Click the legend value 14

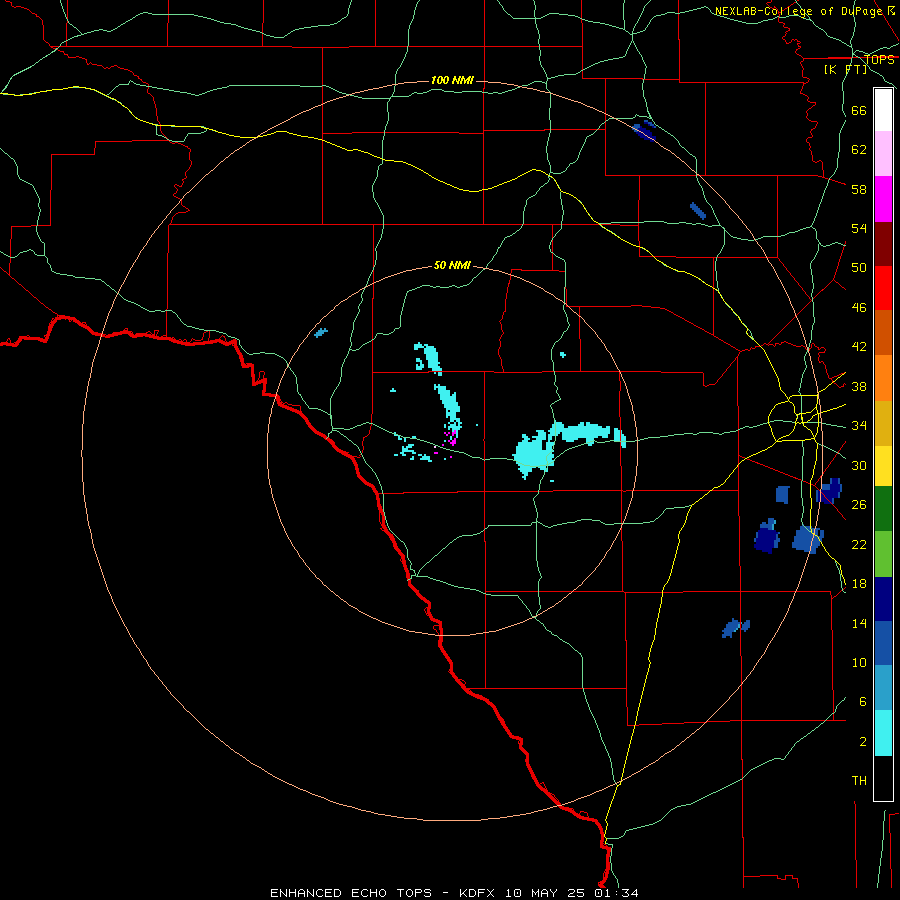pos(859,623)
